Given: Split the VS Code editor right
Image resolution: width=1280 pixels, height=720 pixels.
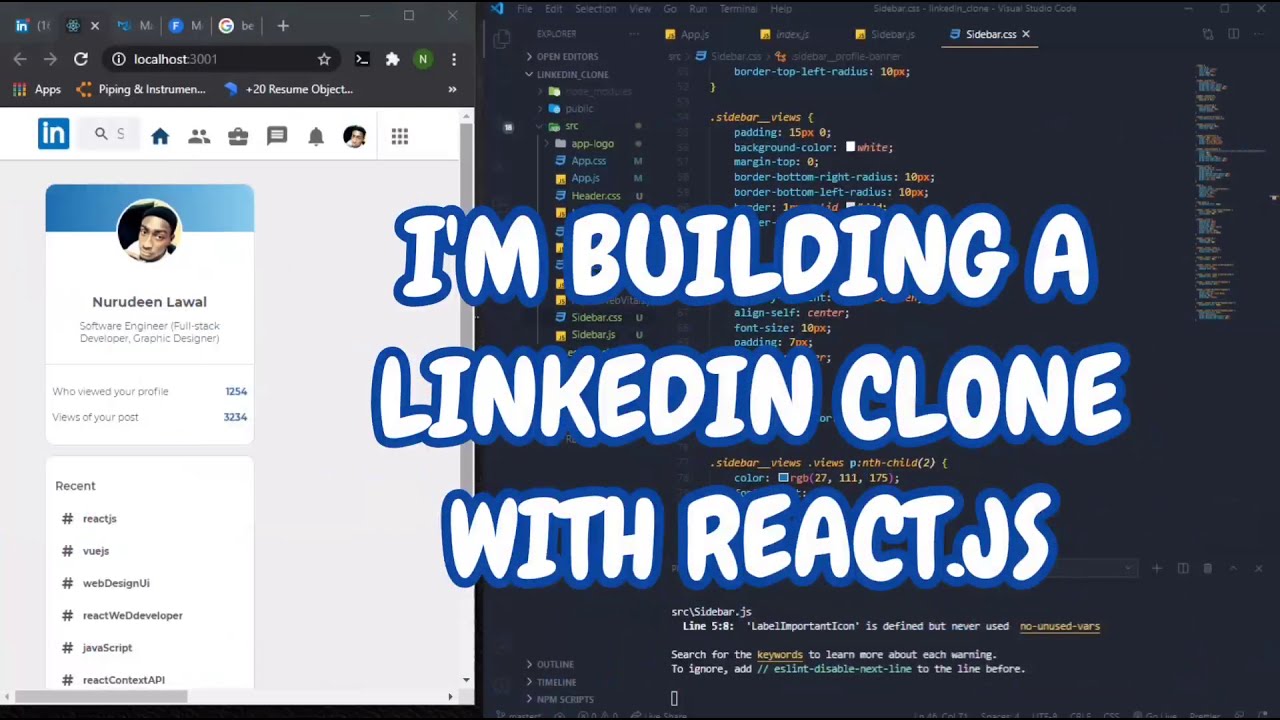Looking at the screenshot, I should click(x=1234, y=34).
